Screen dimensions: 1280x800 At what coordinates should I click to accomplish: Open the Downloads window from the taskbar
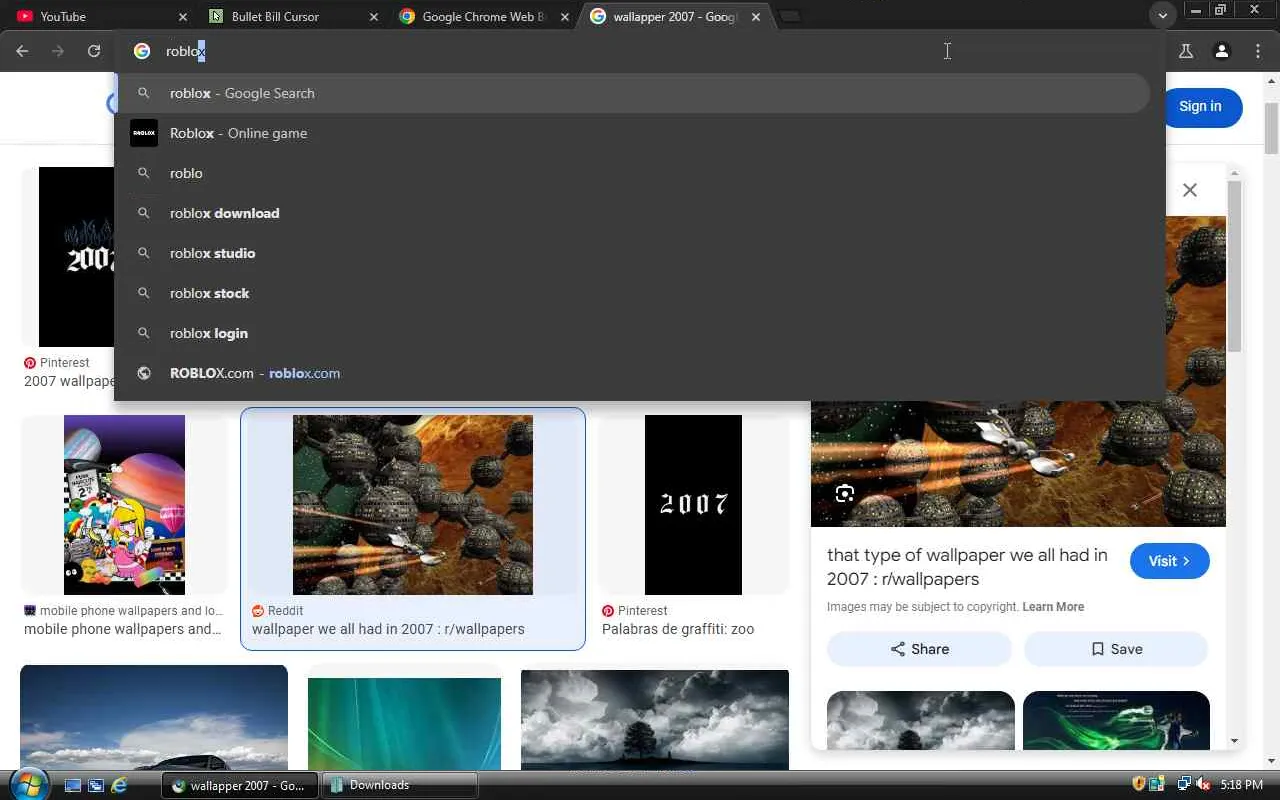[x=401, y=785]
